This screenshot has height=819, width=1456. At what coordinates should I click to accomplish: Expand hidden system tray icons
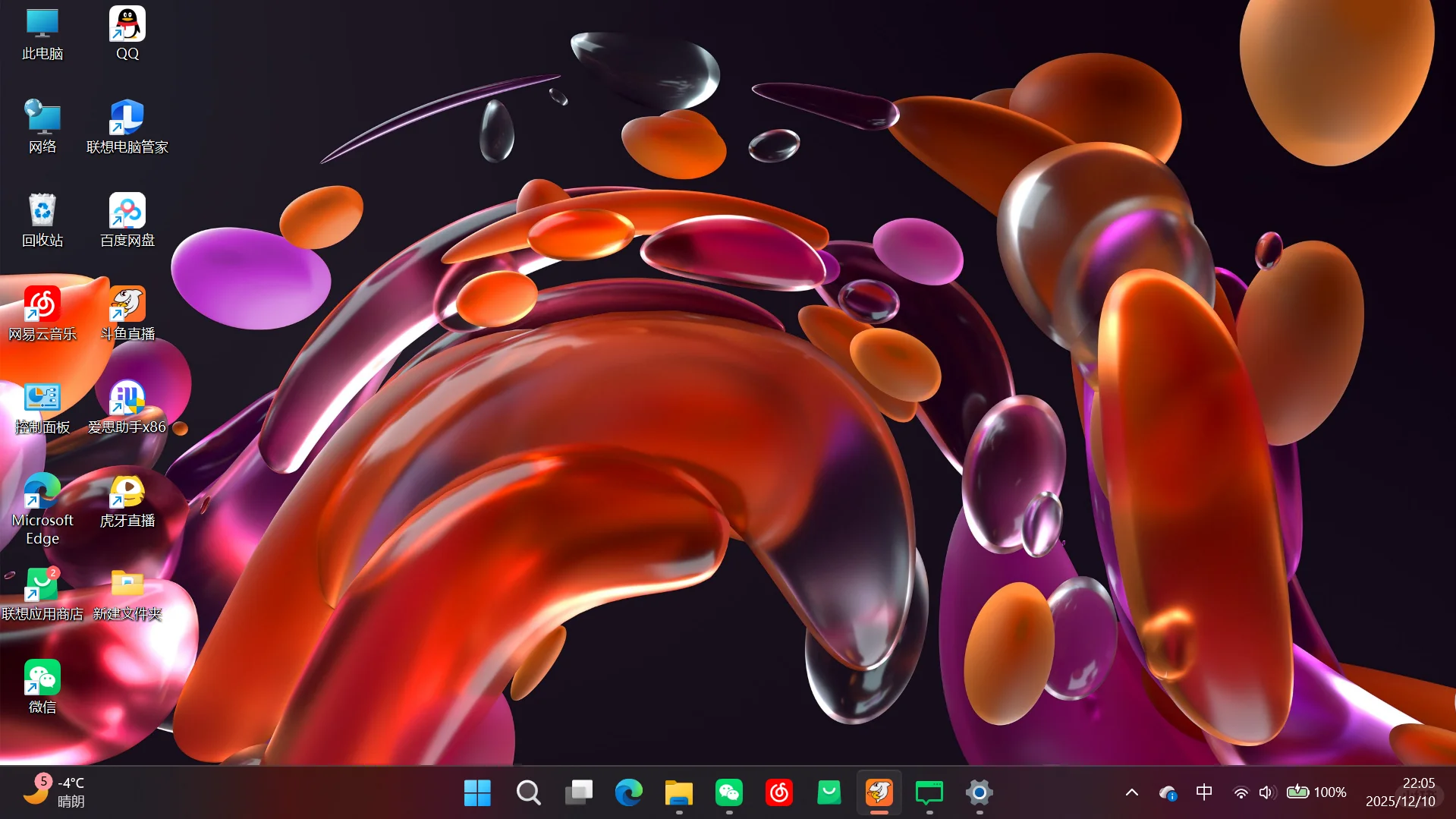tap(1130, 792)
